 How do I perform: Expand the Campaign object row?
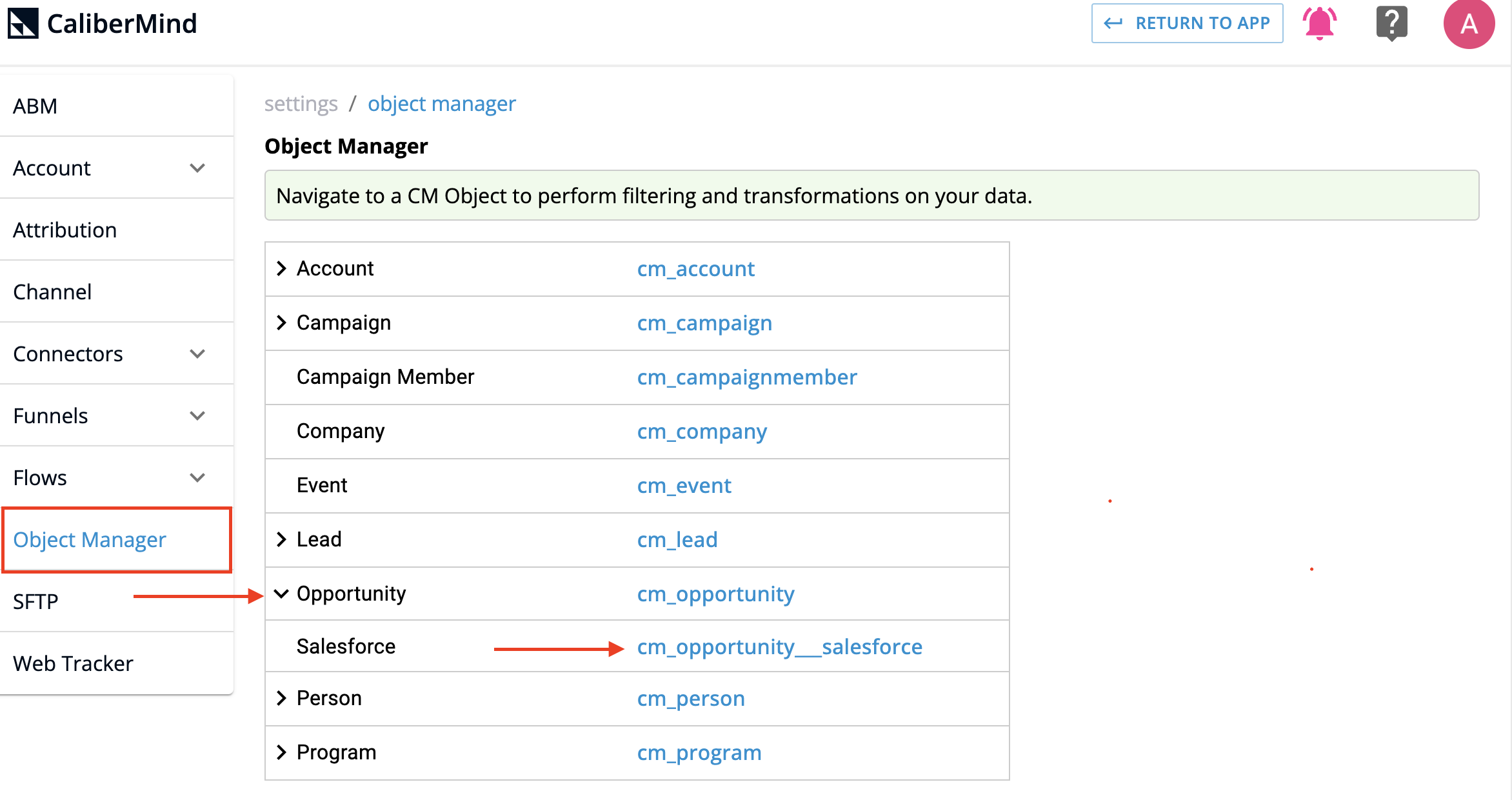pos(281,323)
